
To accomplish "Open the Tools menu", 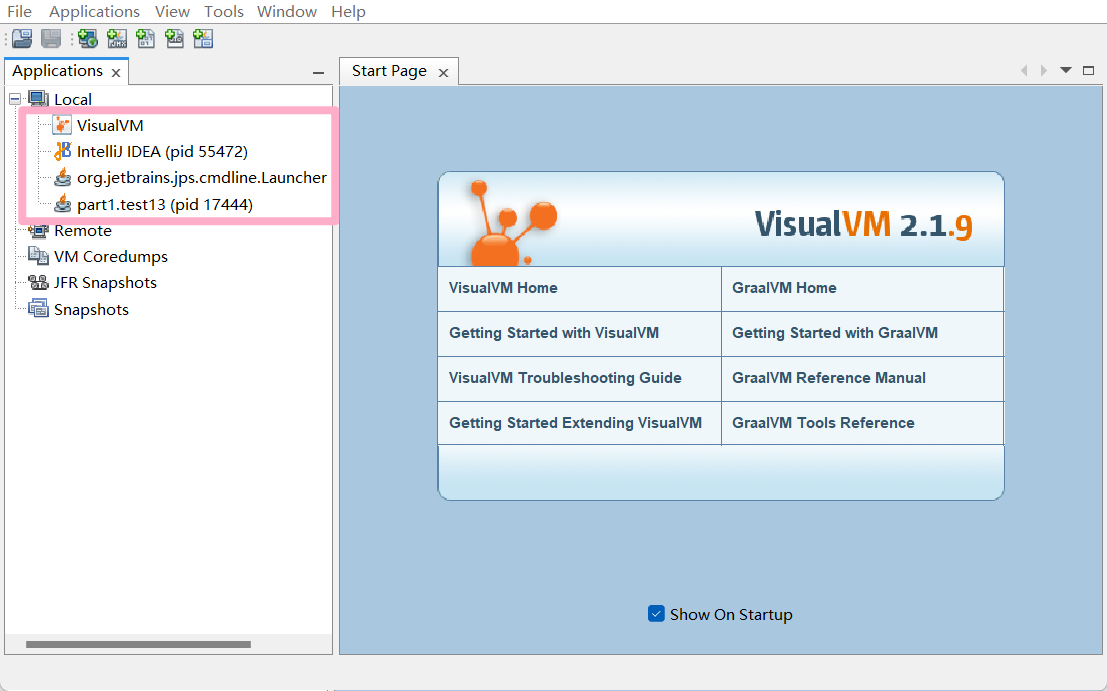I will 223,12.
